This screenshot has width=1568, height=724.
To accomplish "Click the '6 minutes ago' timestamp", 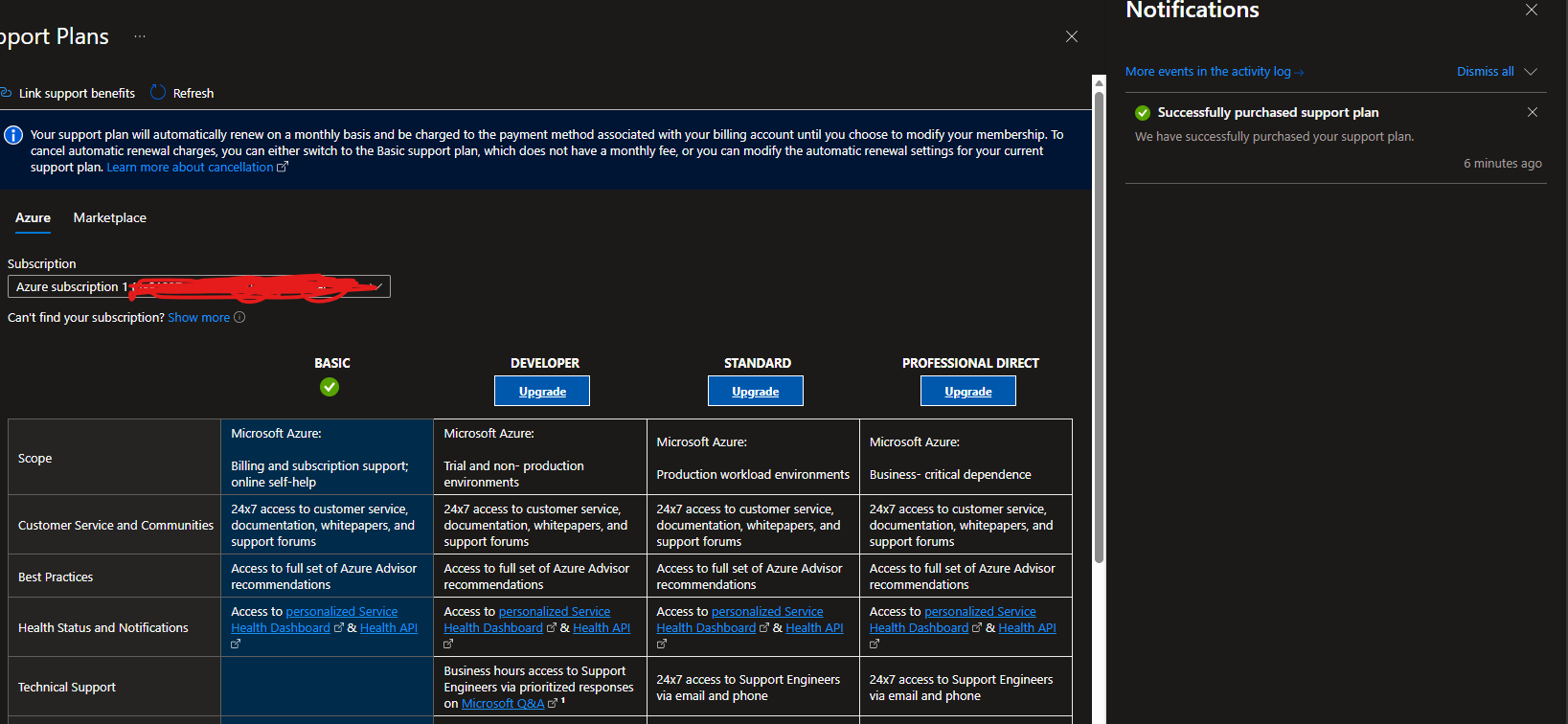I will [1502, 164].
